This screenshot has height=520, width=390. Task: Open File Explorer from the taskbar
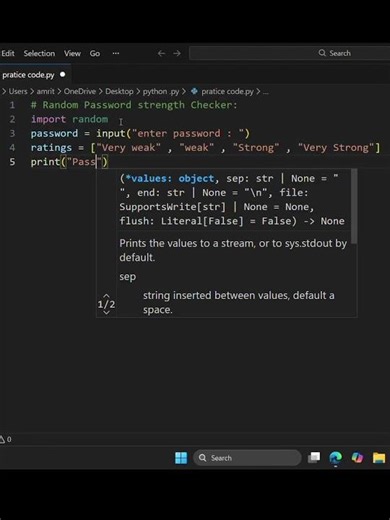379,458
